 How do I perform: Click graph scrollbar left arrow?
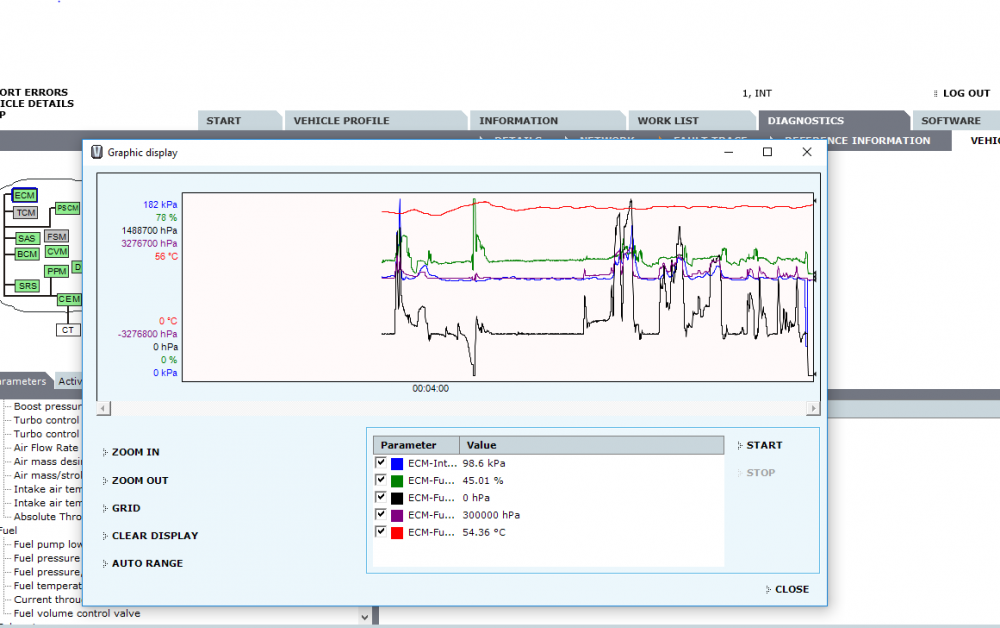[x=104, y=408]
